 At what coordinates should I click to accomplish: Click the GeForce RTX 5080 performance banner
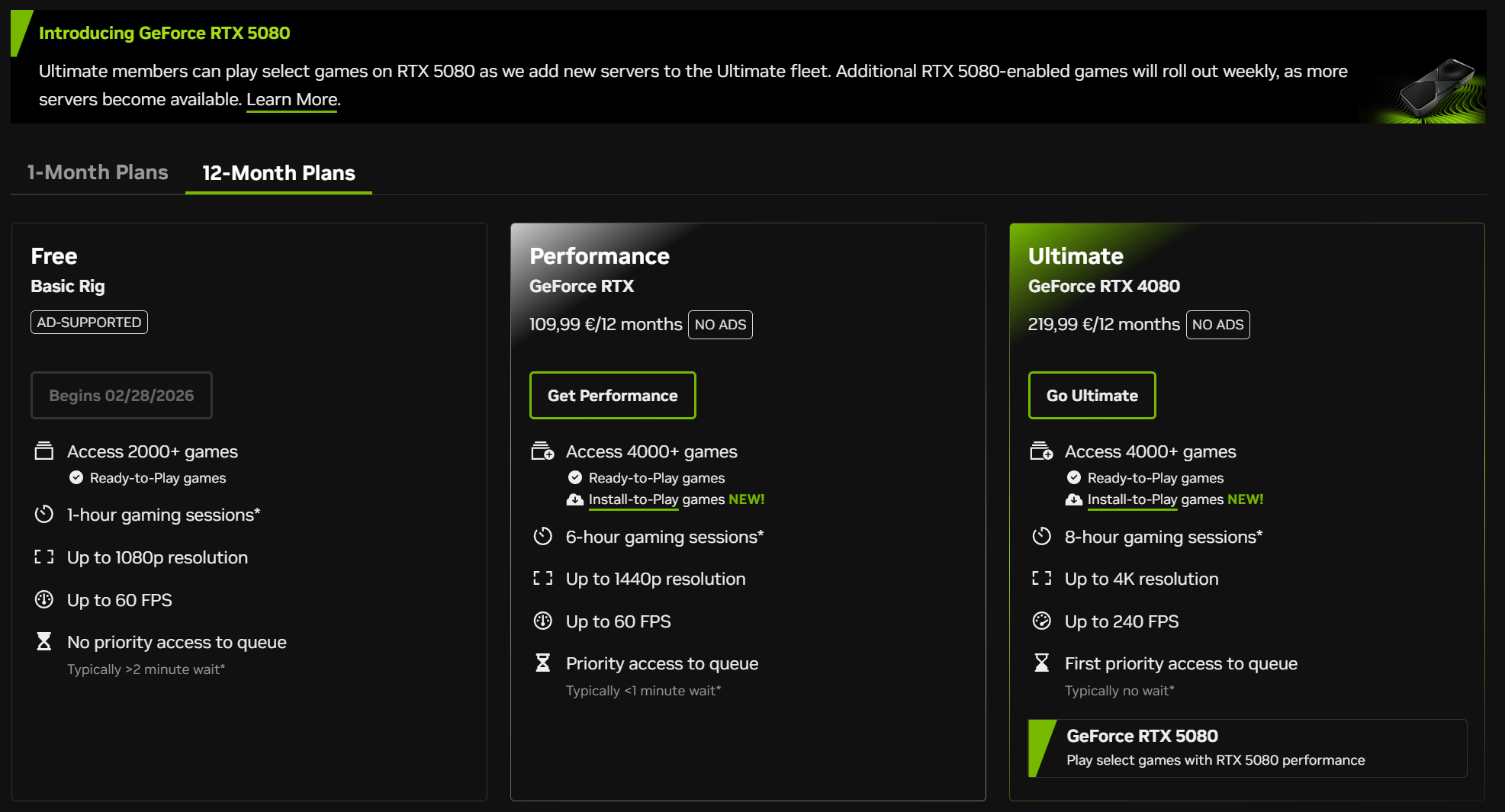click(x=1246, y=748)
